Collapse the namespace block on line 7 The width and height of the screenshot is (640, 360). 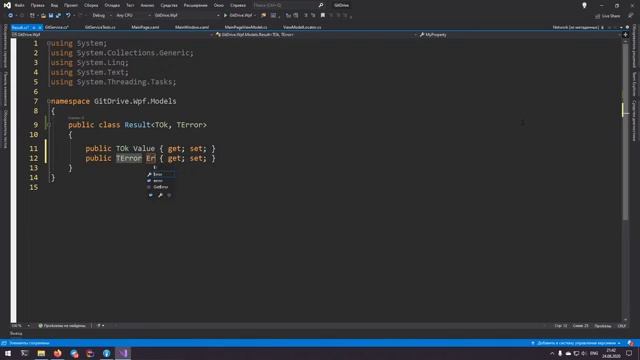(x=48, y=101)
